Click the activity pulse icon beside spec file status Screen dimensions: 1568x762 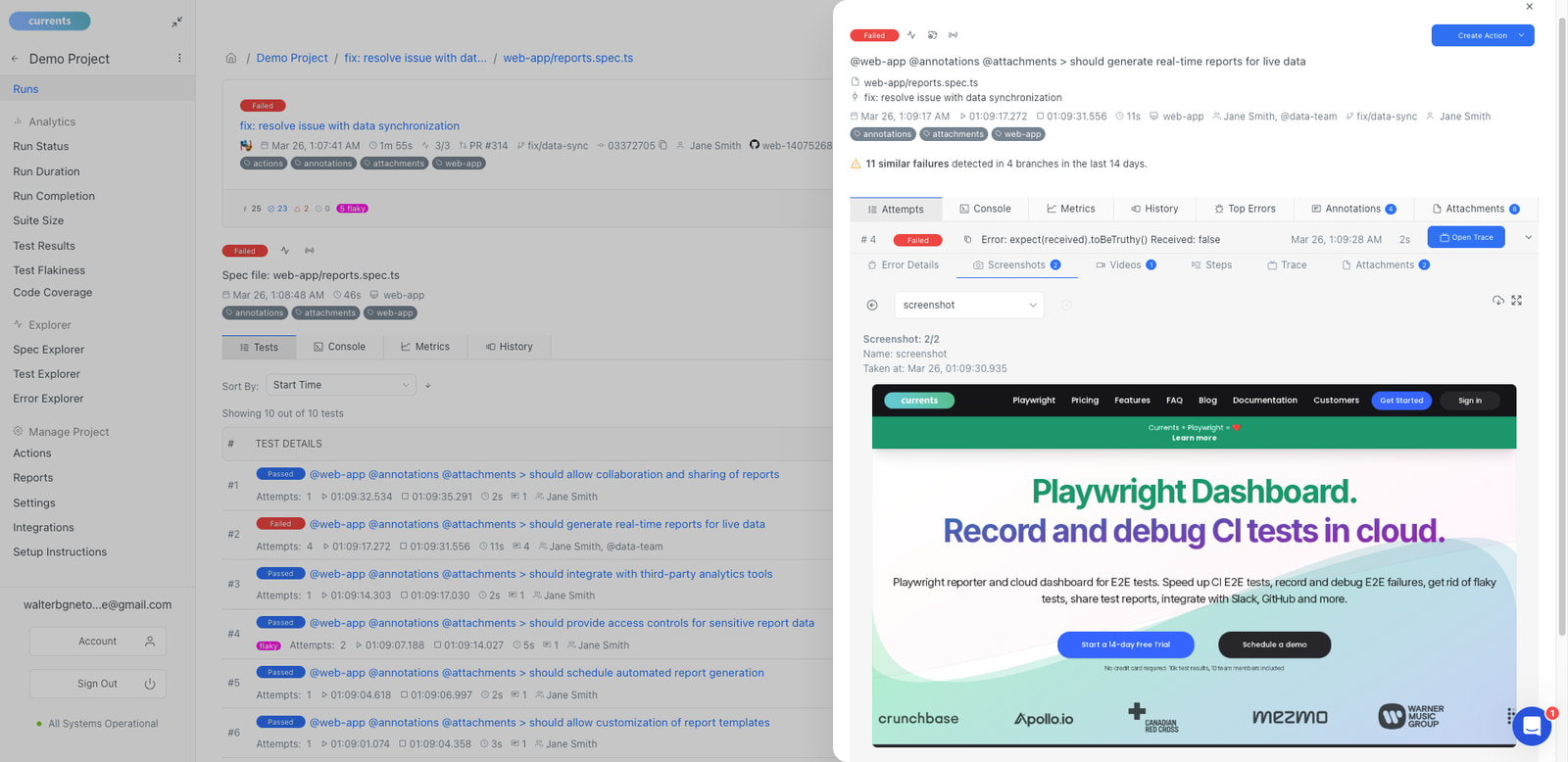click(285, 251)
